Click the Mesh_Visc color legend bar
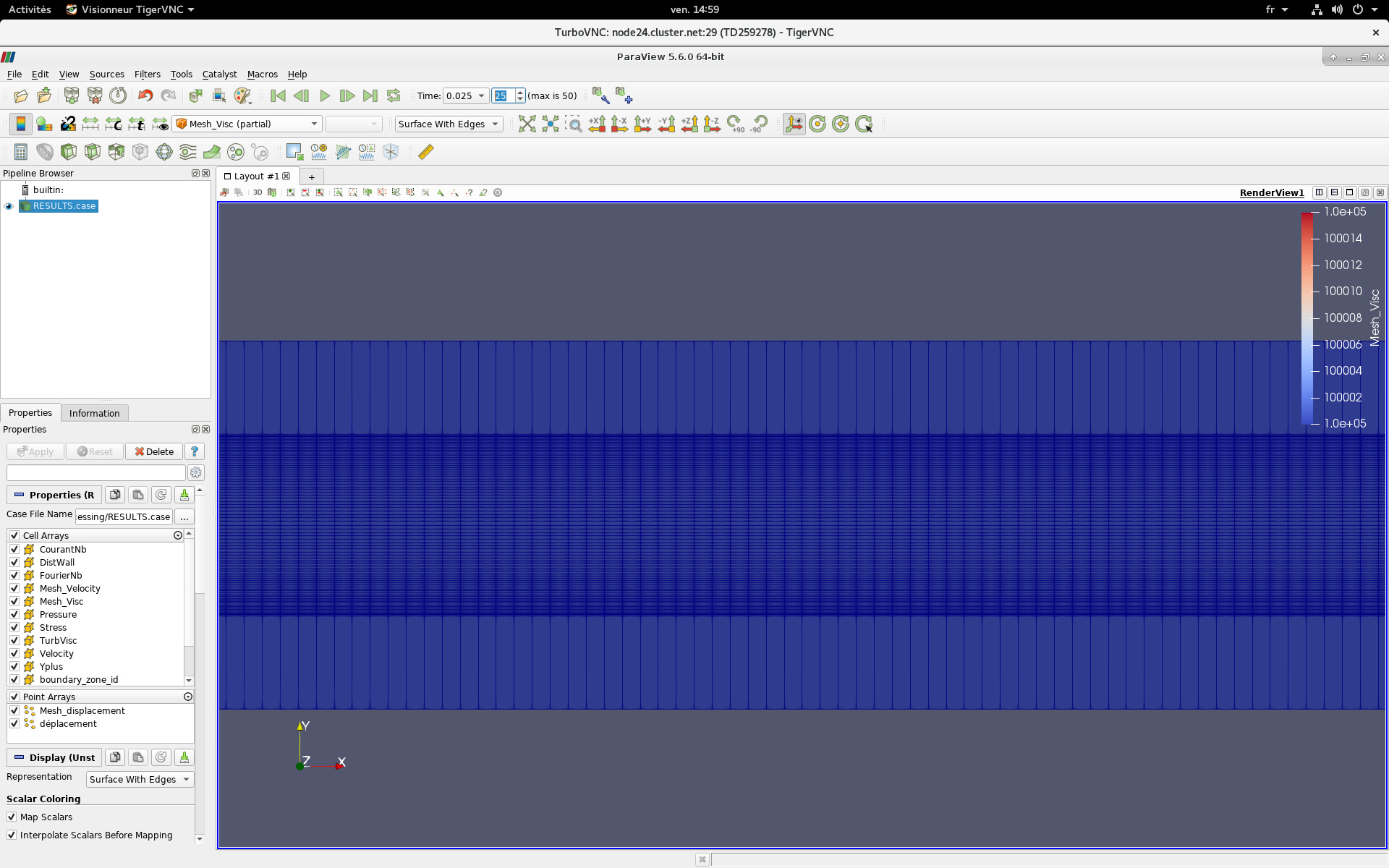The height and width of the screenshot is (868, 1389). tap(1307, 318)
